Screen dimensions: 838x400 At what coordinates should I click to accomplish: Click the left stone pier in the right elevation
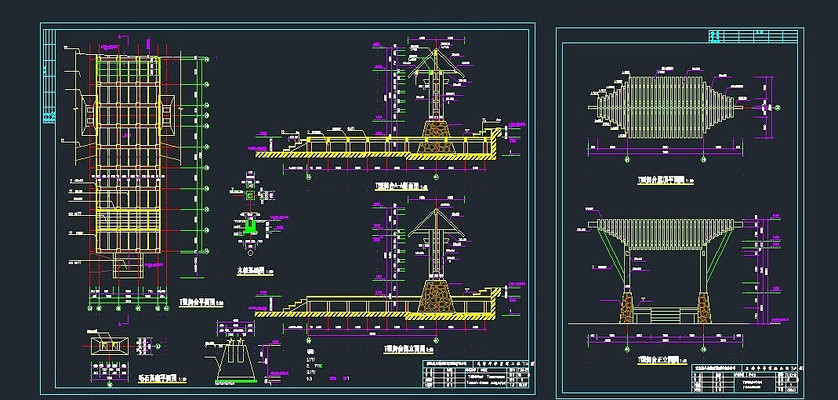(x=627, y=305)
